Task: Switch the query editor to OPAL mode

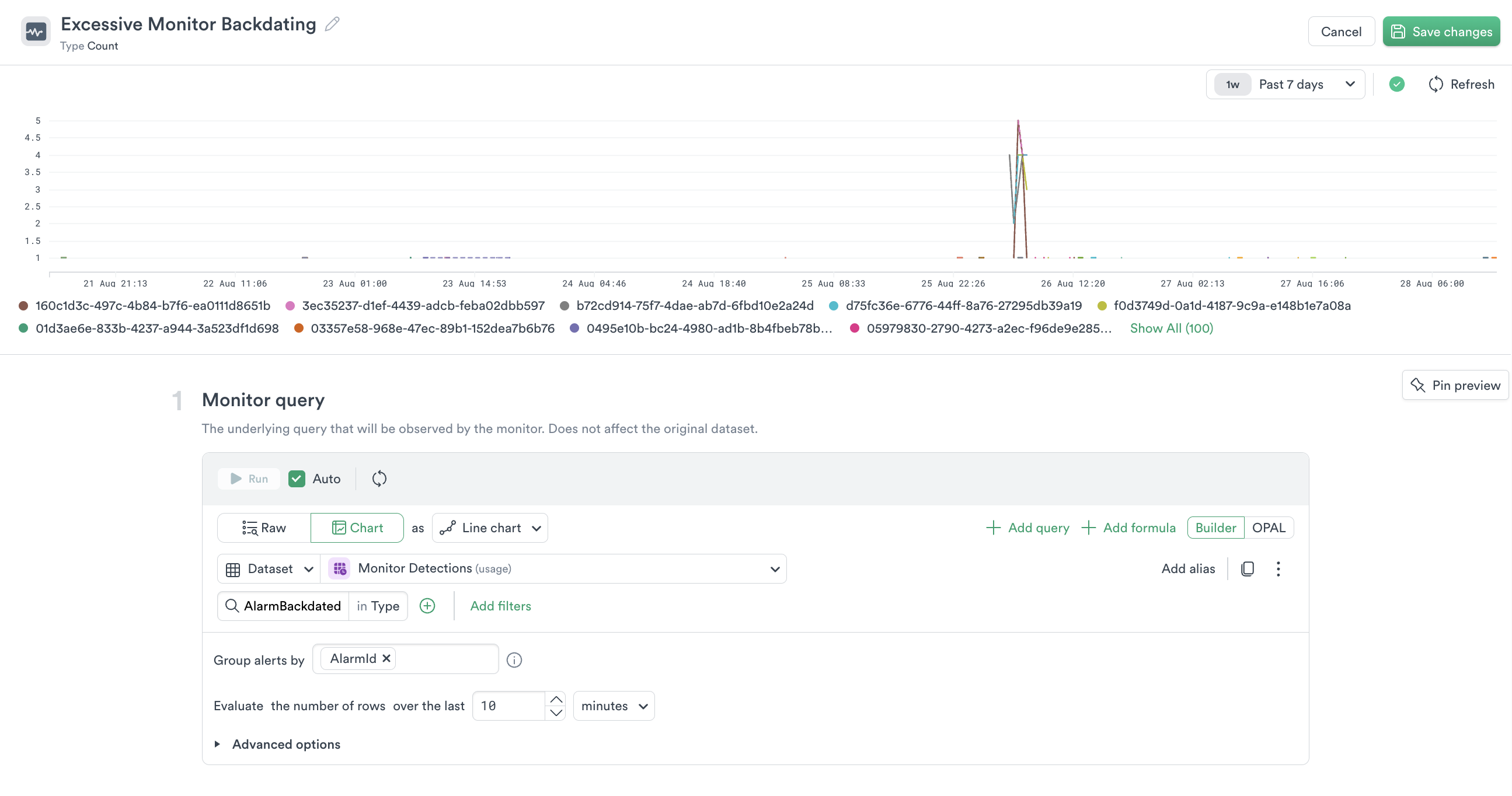Action: (x=1268, y=528)
